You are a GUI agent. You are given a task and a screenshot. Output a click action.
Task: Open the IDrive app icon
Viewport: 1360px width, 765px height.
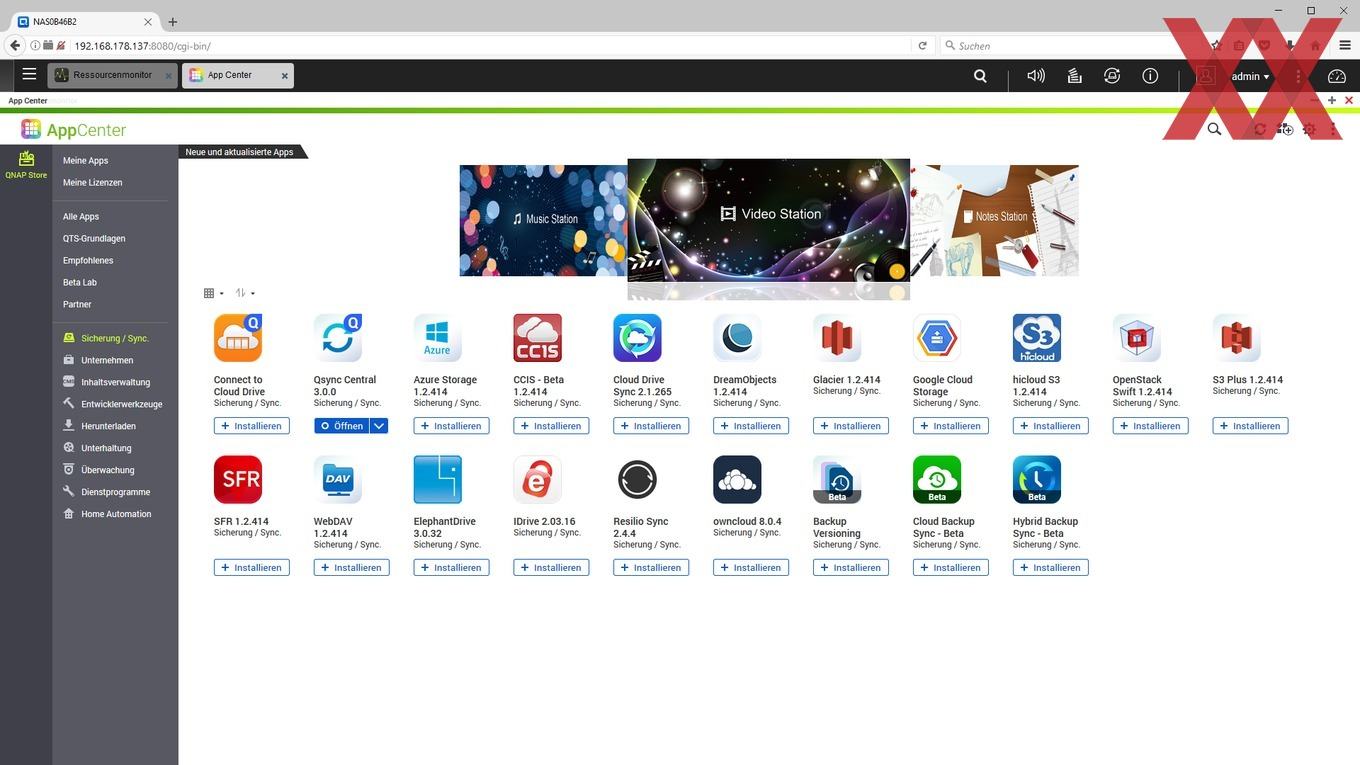[538, 480]
